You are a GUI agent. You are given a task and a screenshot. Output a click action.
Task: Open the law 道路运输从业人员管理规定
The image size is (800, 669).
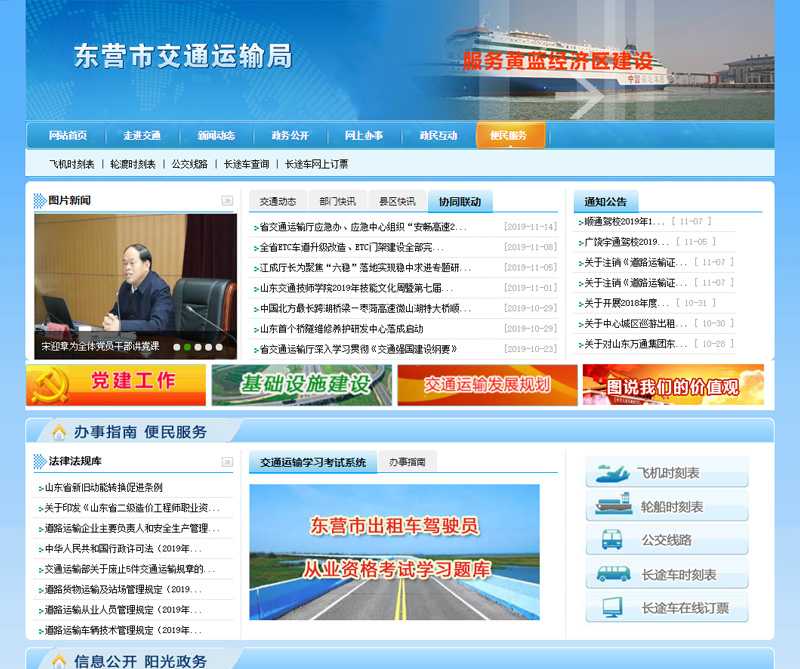click(x=123, y=610)
